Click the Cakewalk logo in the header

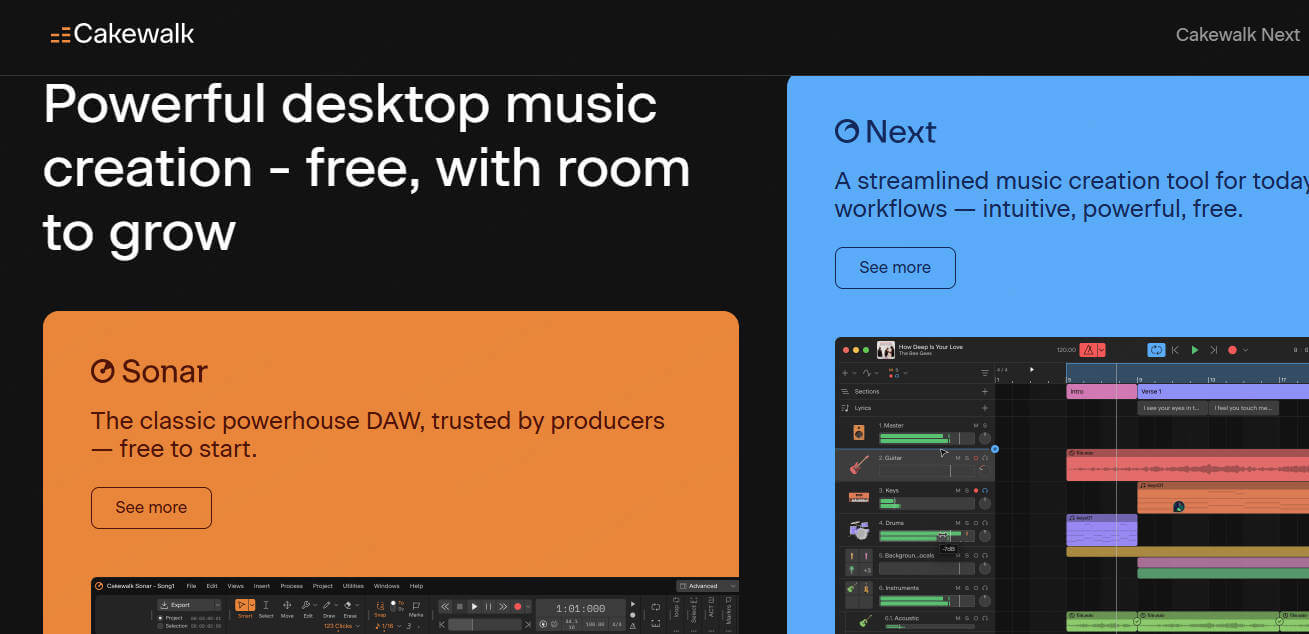pos(122,34)
